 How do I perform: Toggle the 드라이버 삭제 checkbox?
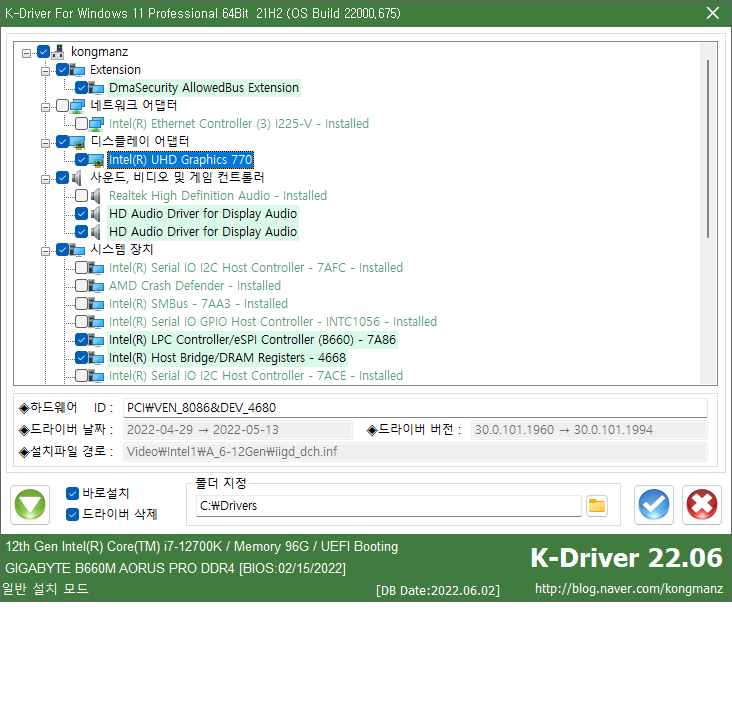pos(72,515)
